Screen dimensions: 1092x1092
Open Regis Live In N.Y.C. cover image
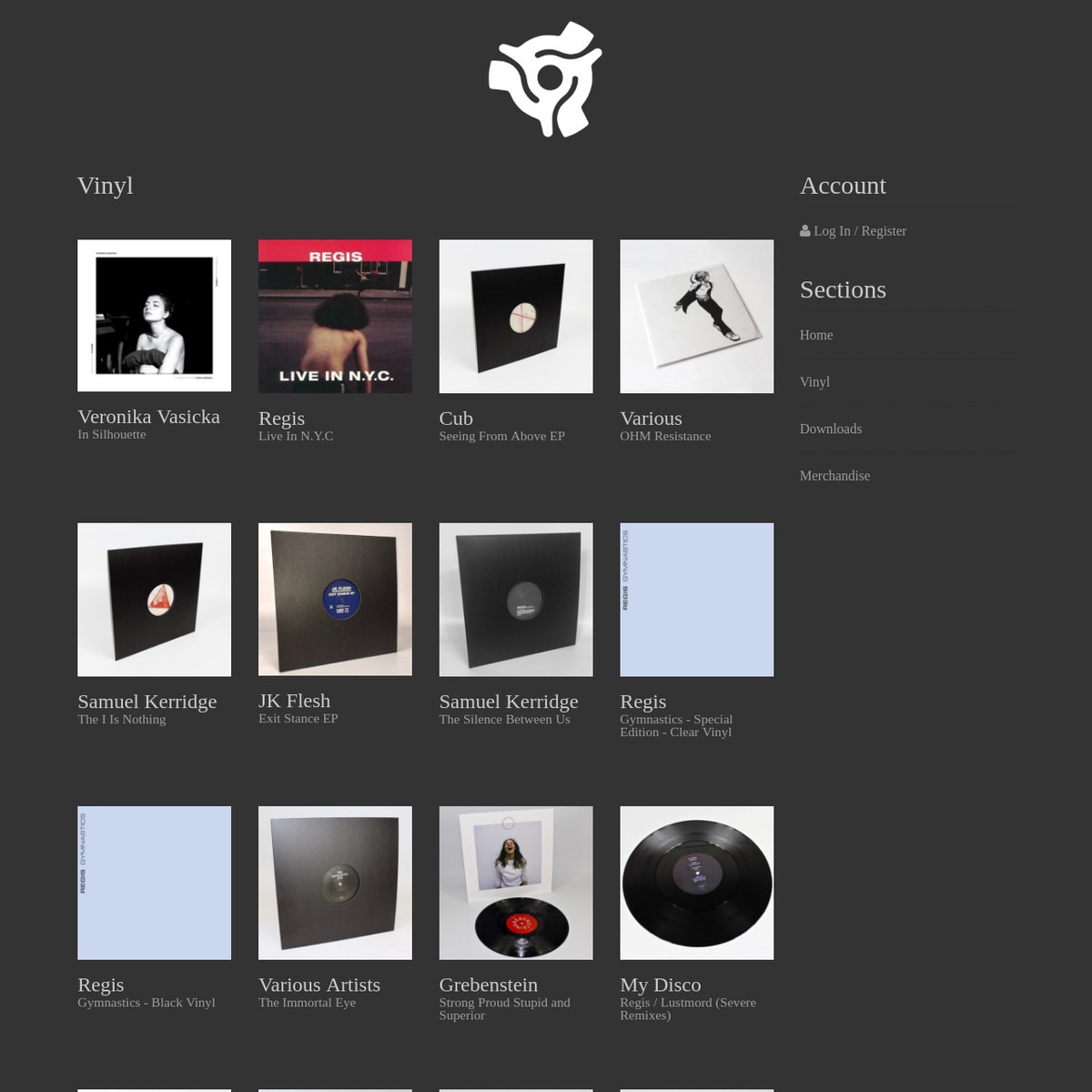[x=335, y=317]
